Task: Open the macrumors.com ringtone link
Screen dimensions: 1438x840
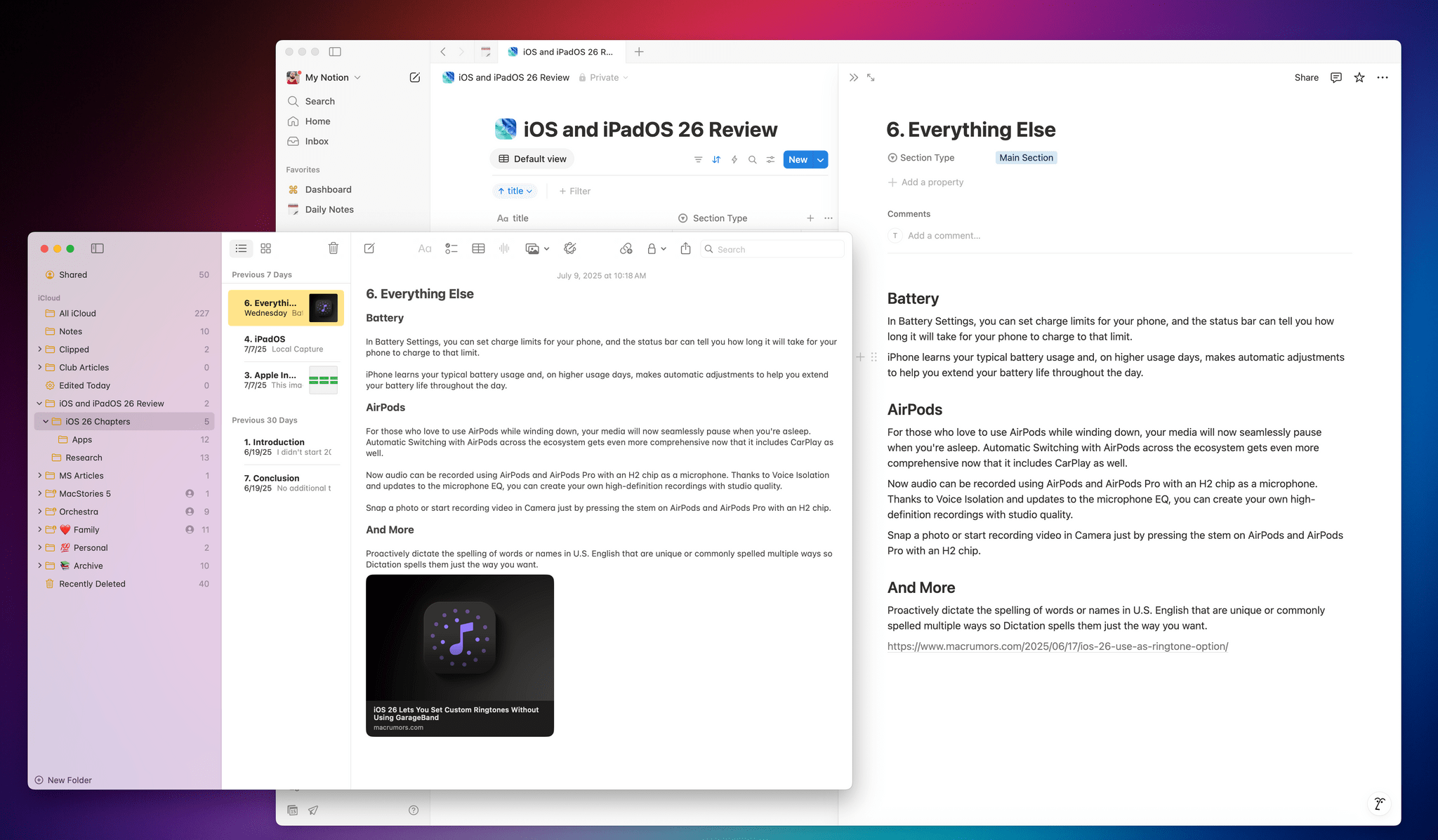Action: 1057,646
